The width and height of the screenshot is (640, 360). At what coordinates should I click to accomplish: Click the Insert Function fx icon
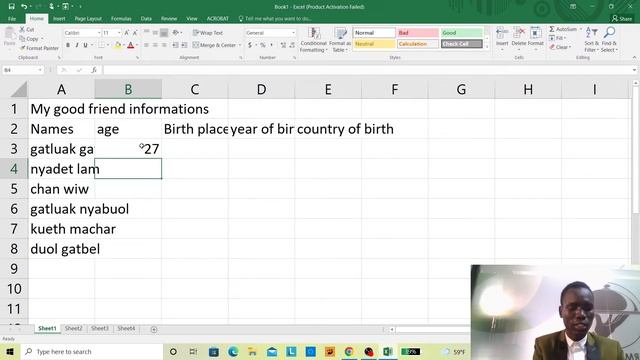point(94,70)
